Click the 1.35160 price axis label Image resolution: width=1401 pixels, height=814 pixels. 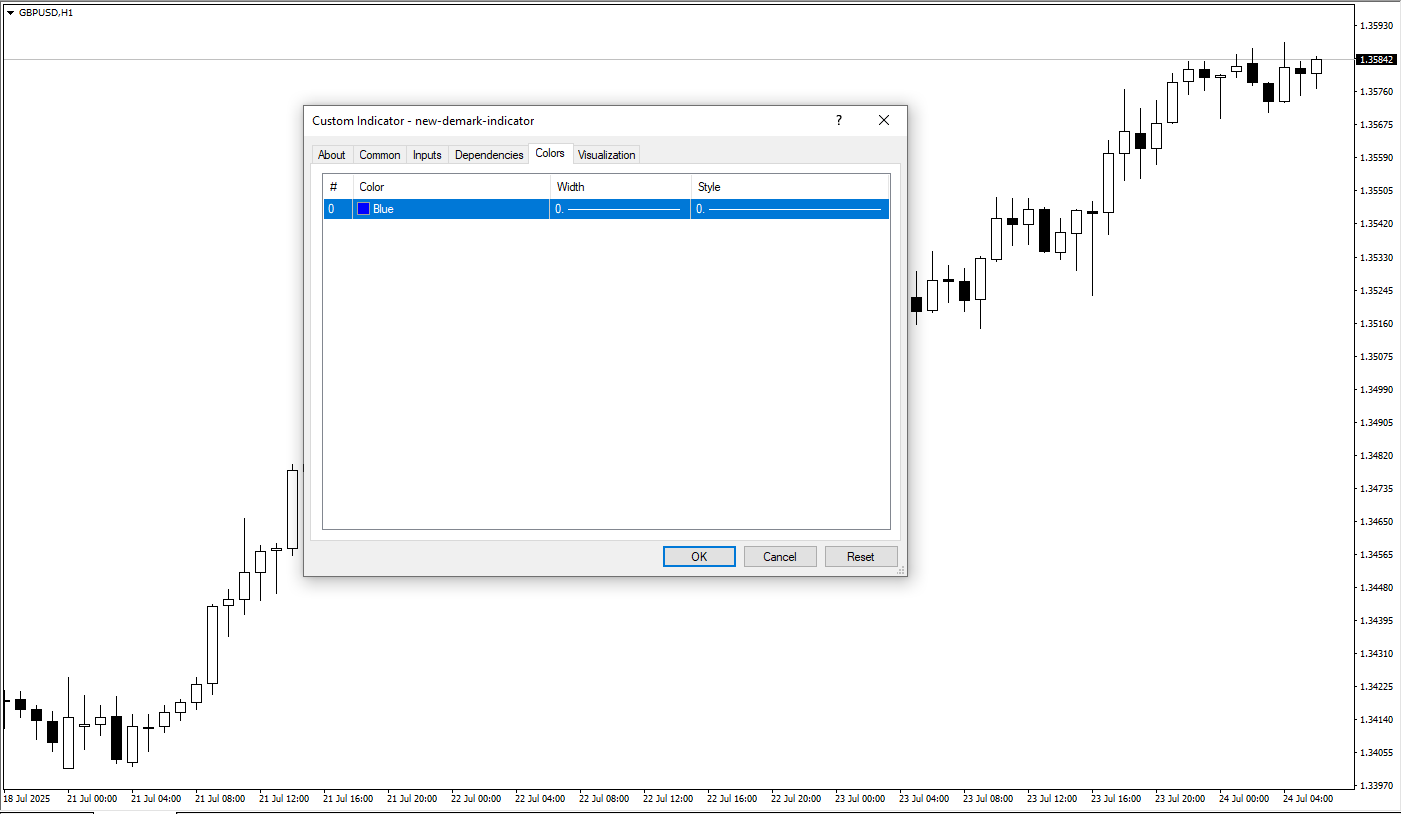(x=1376, y=324)
